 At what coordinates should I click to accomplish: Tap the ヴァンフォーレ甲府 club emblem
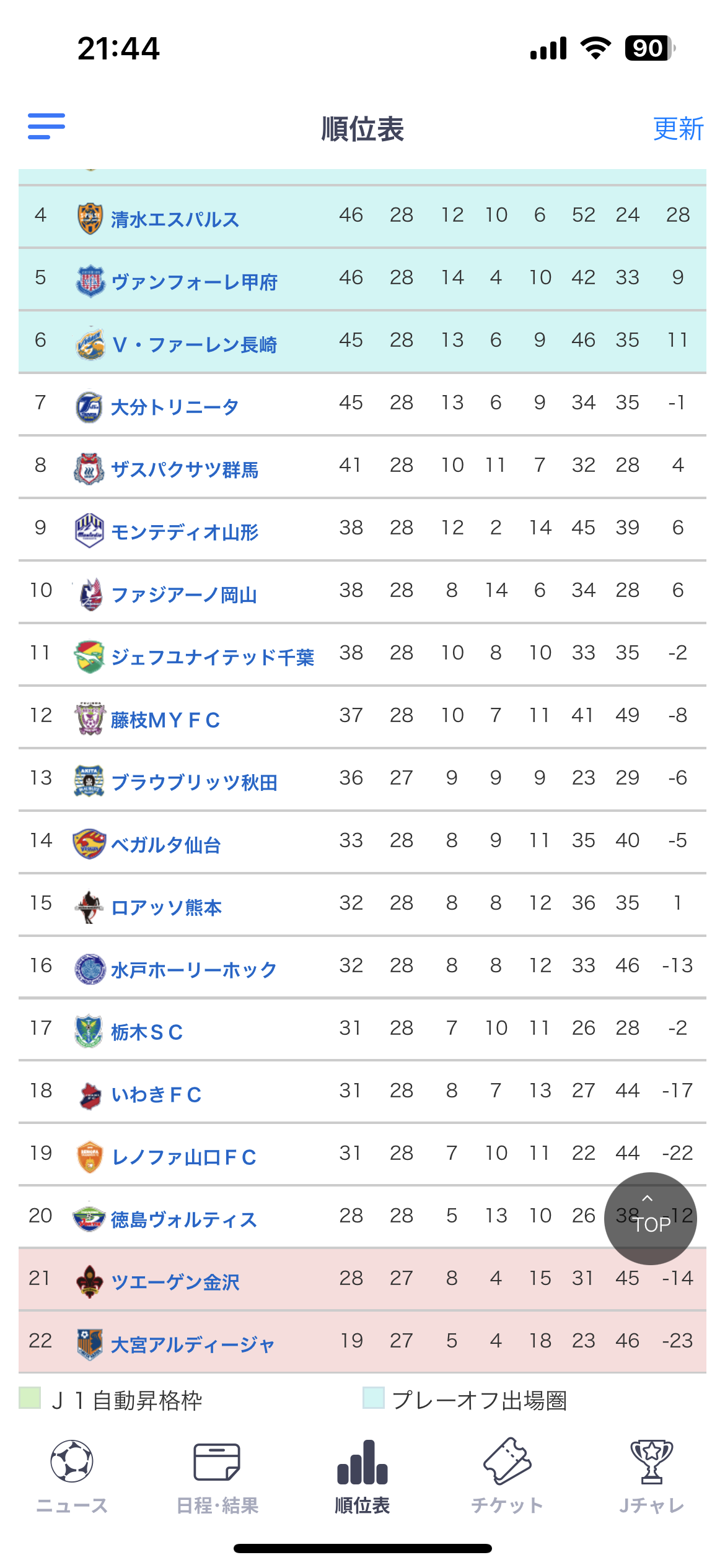pyautogui.click(x=90, y=281)
